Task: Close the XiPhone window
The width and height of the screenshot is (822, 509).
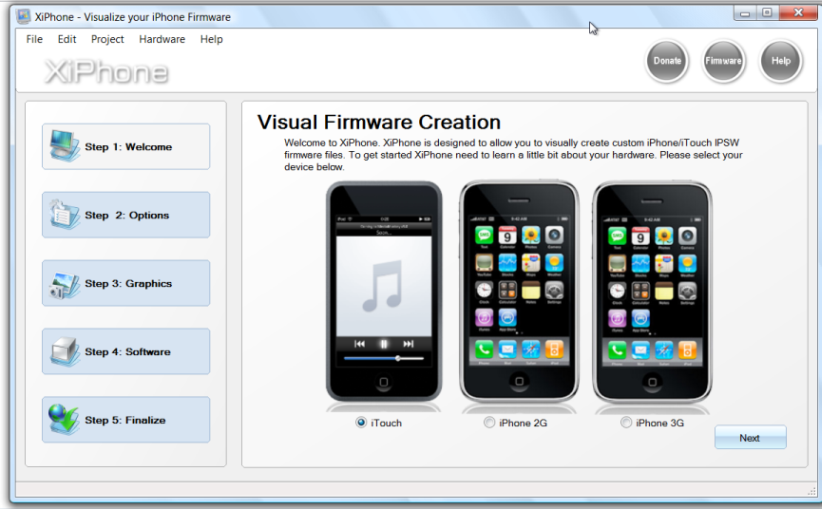Action: (798, 13)
